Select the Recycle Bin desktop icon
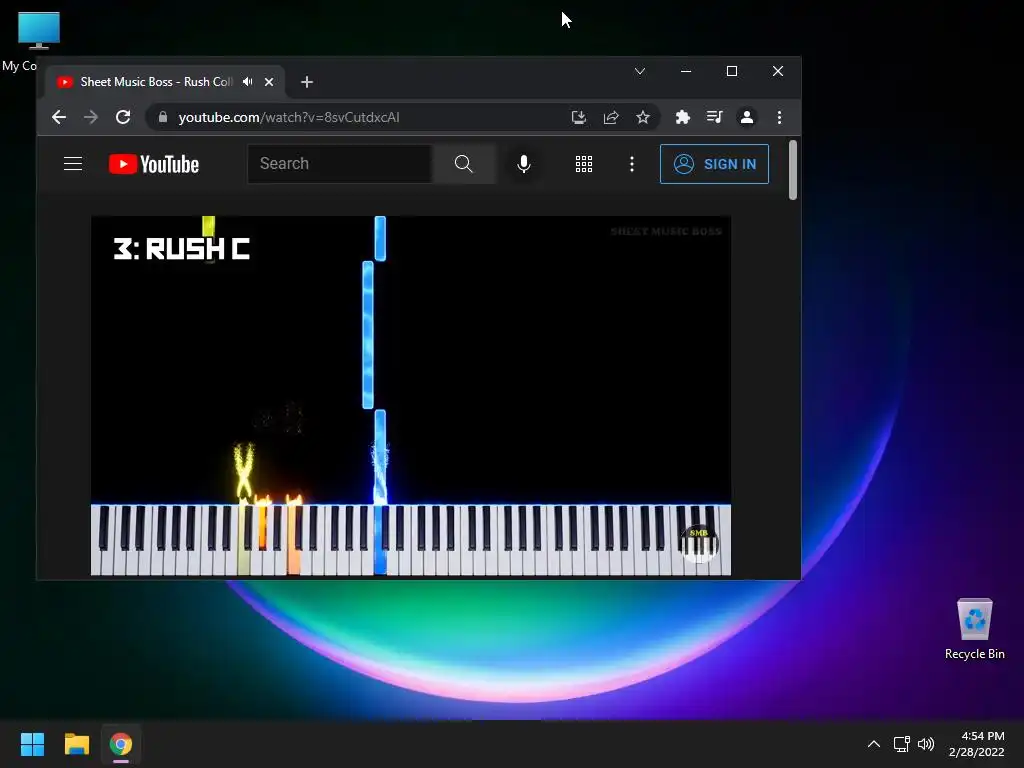 (x=974, y=629)
